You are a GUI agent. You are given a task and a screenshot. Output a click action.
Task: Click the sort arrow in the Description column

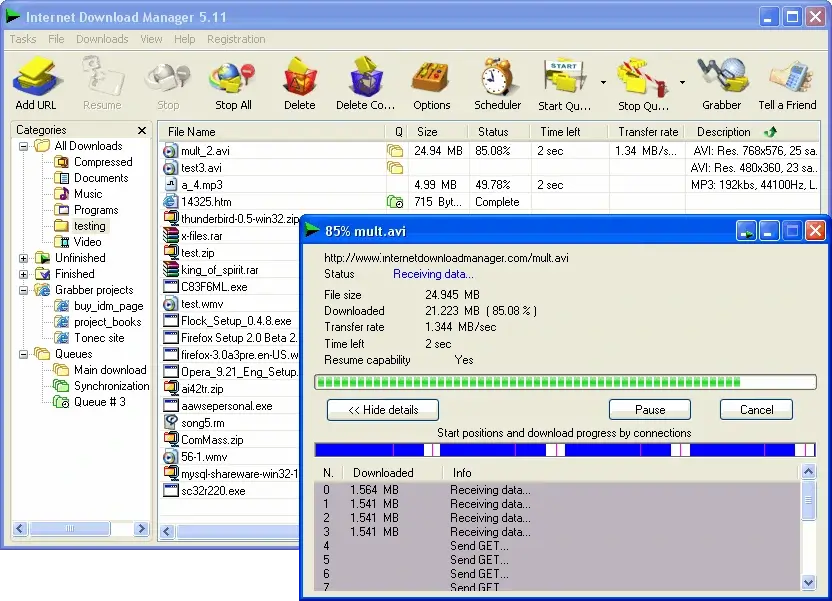[771, 131]
